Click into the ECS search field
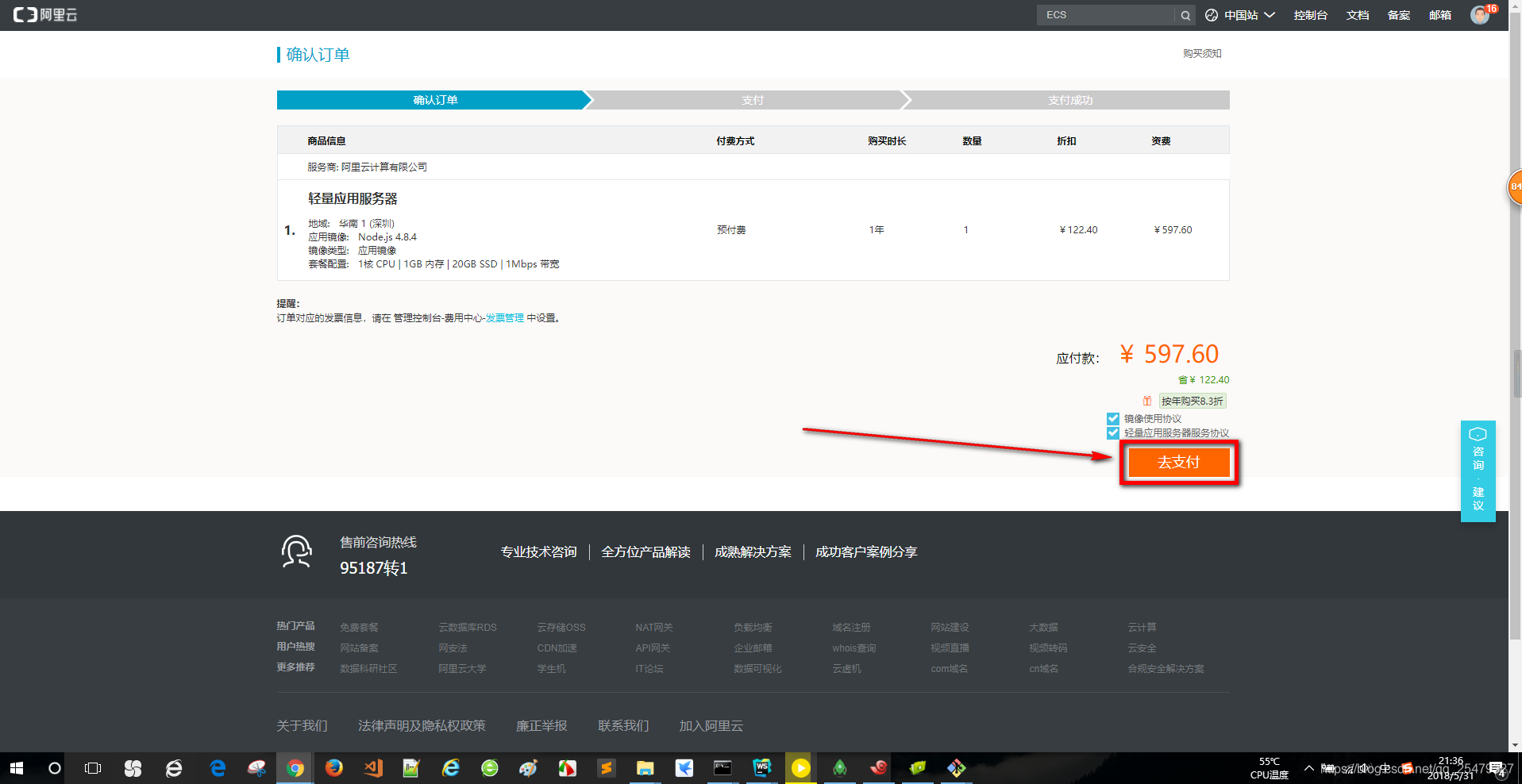The height and width of the screenshot is (784, 1522). tap(1106, 15)
